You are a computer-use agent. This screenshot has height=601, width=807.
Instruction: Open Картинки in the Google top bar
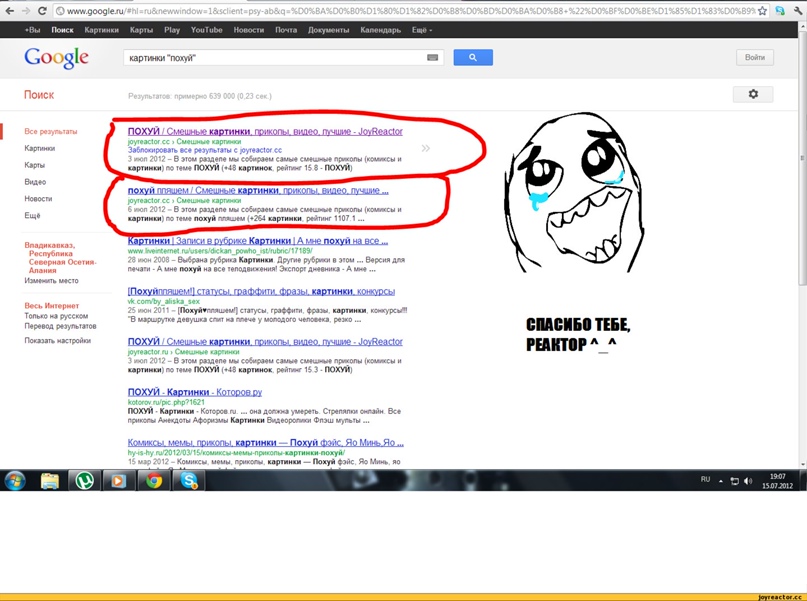coord(101,30)
